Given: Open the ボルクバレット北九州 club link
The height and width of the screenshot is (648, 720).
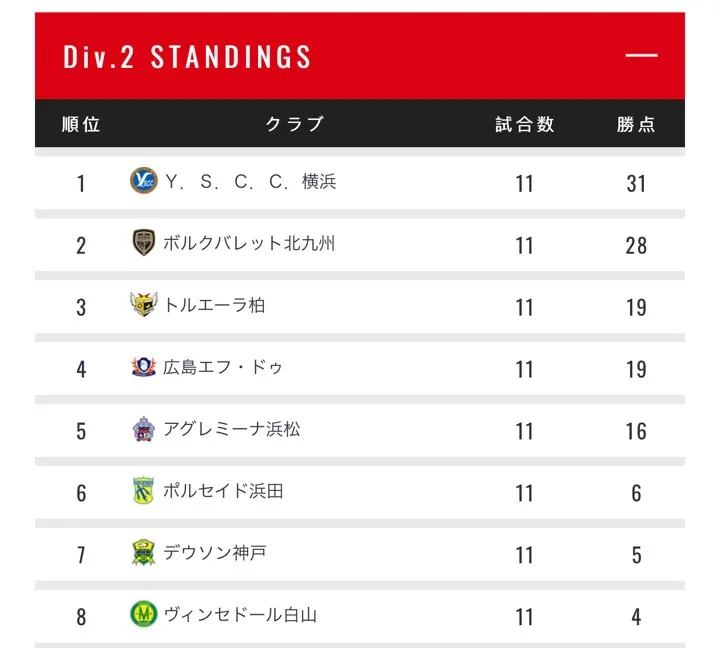Looking at the screenshot, I should (x=249, y=244).
